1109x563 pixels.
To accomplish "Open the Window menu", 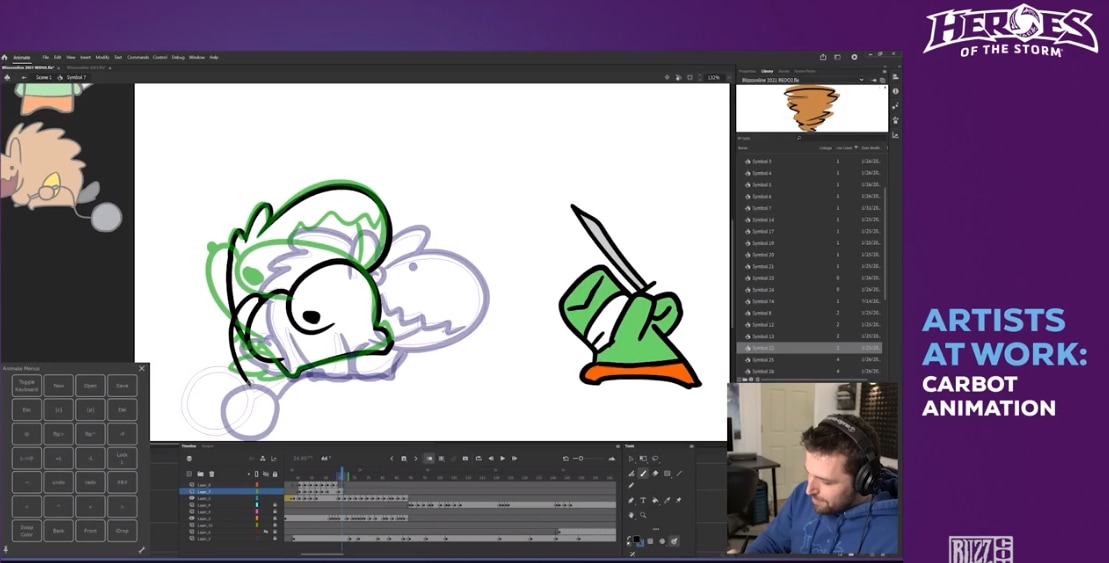I will click(x=197, y=57).
